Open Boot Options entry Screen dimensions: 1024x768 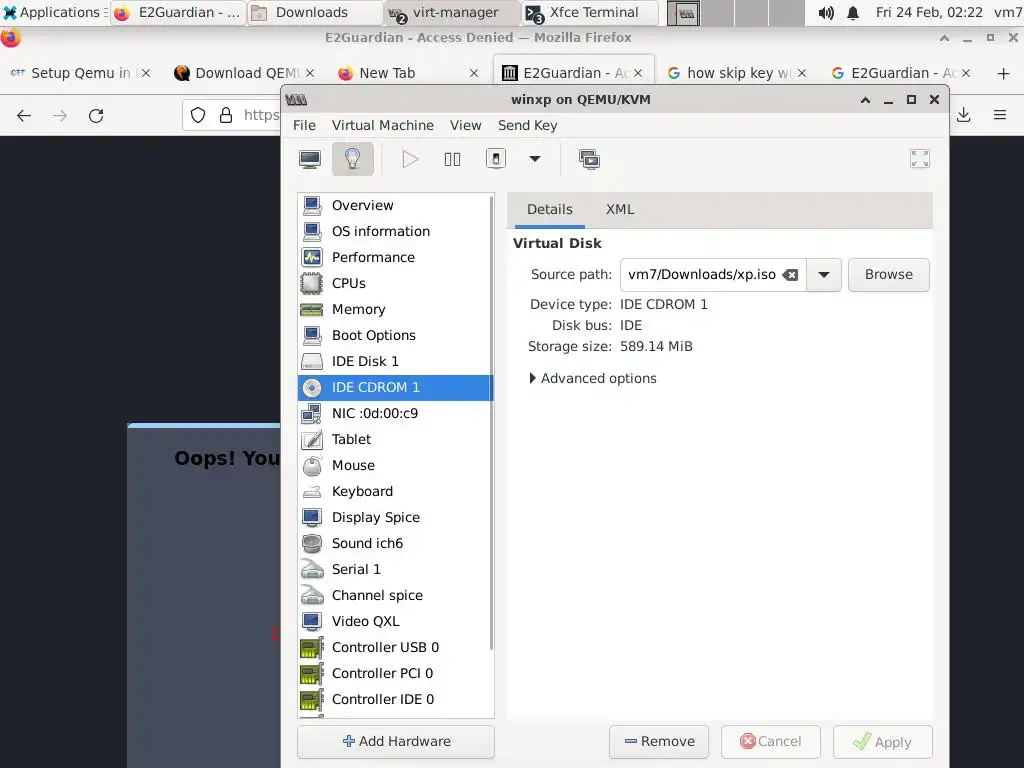point(395,335)
